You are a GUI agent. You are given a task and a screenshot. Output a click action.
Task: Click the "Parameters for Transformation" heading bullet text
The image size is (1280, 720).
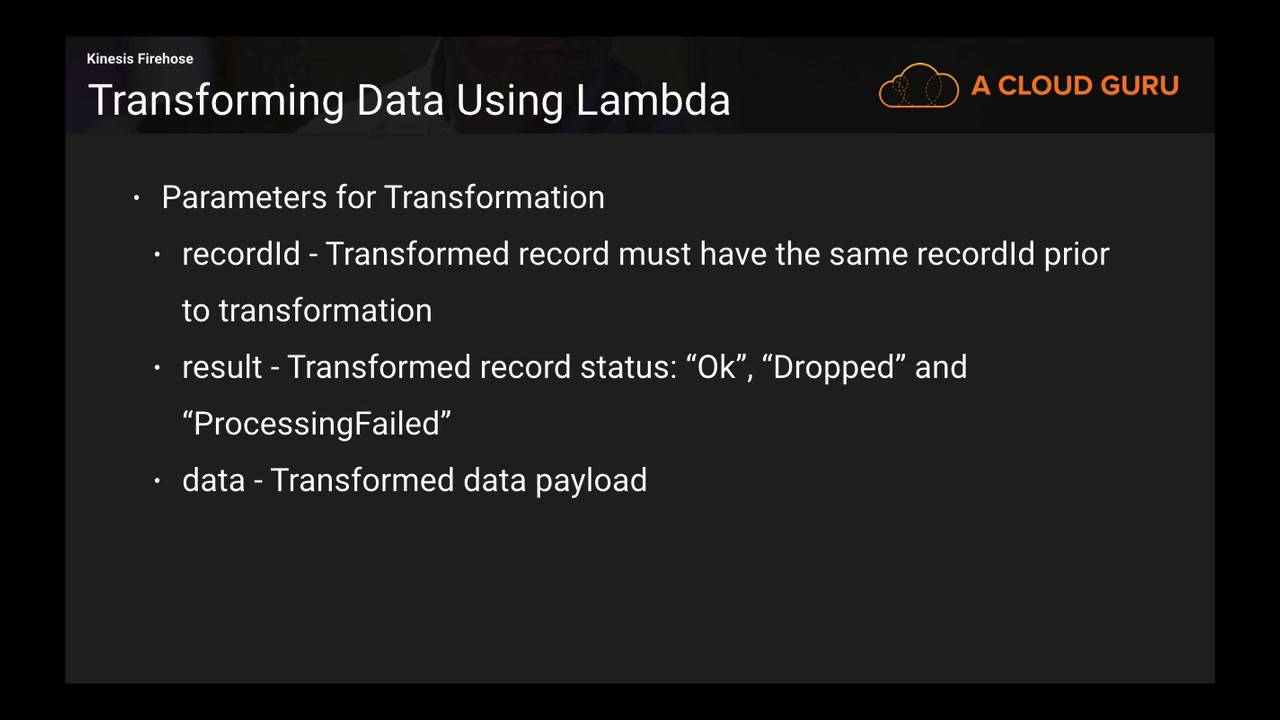pos(383,197)
